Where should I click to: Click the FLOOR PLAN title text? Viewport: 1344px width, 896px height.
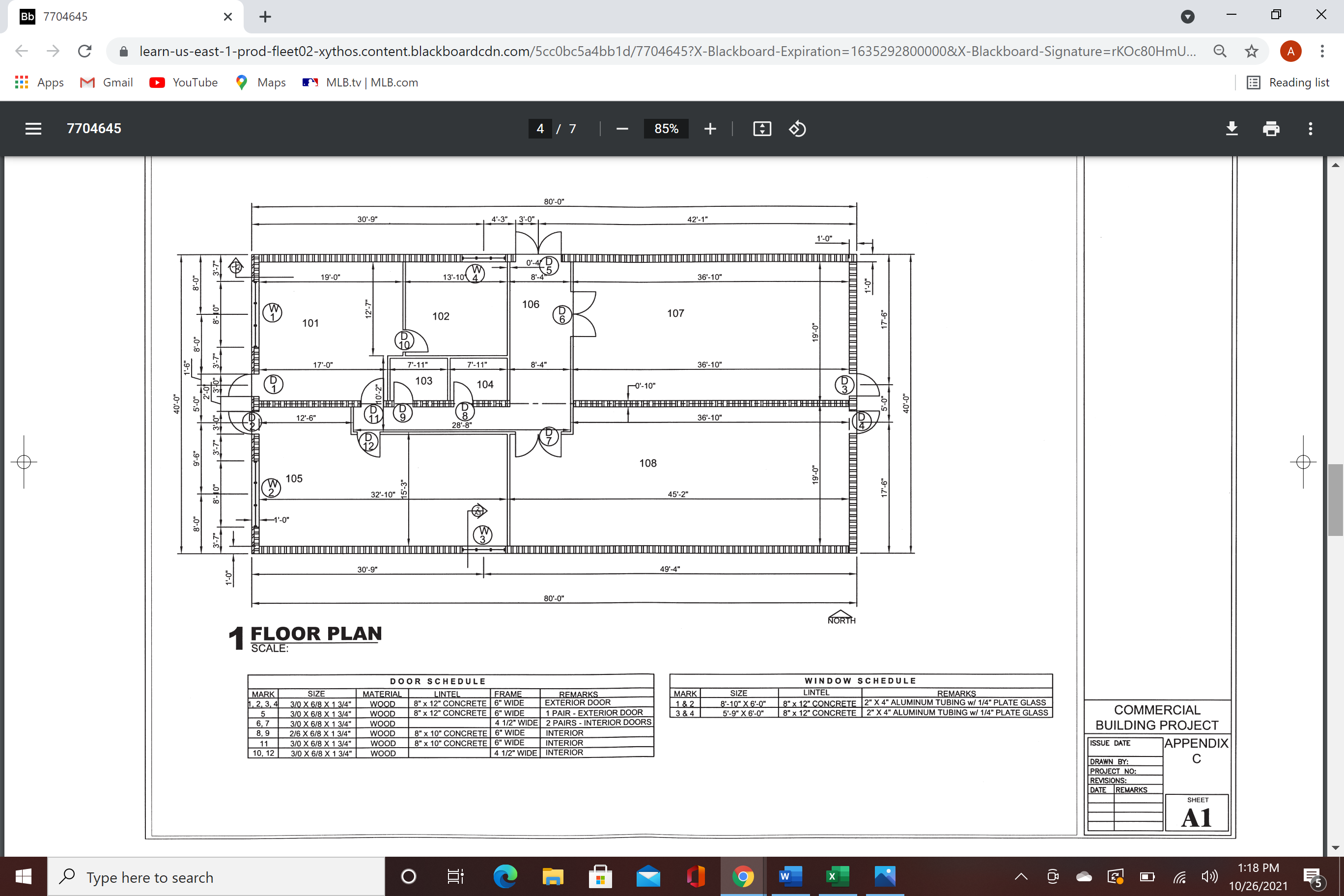tap(316, 634)
